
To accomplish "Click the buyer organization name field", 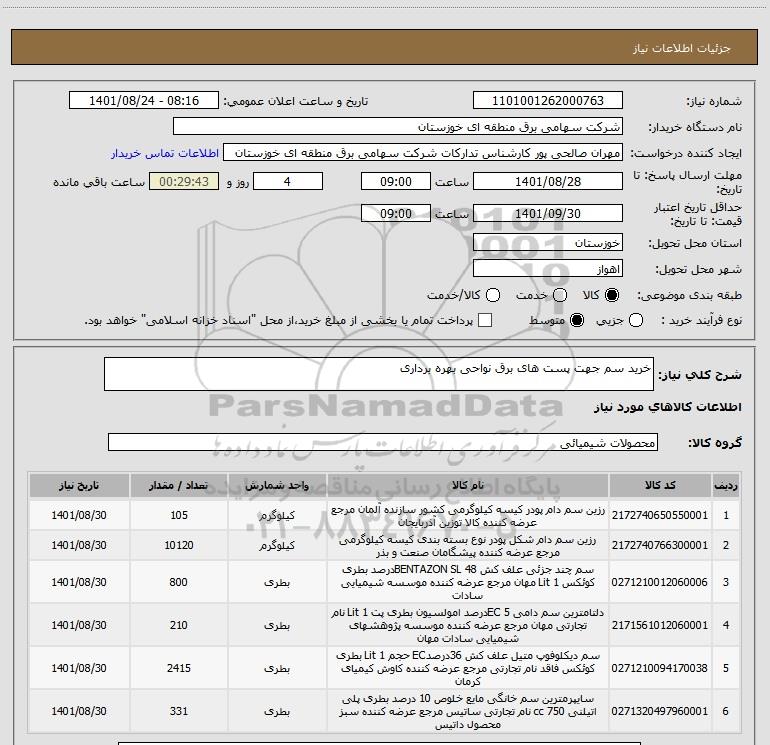I will [x=398, y=127].
